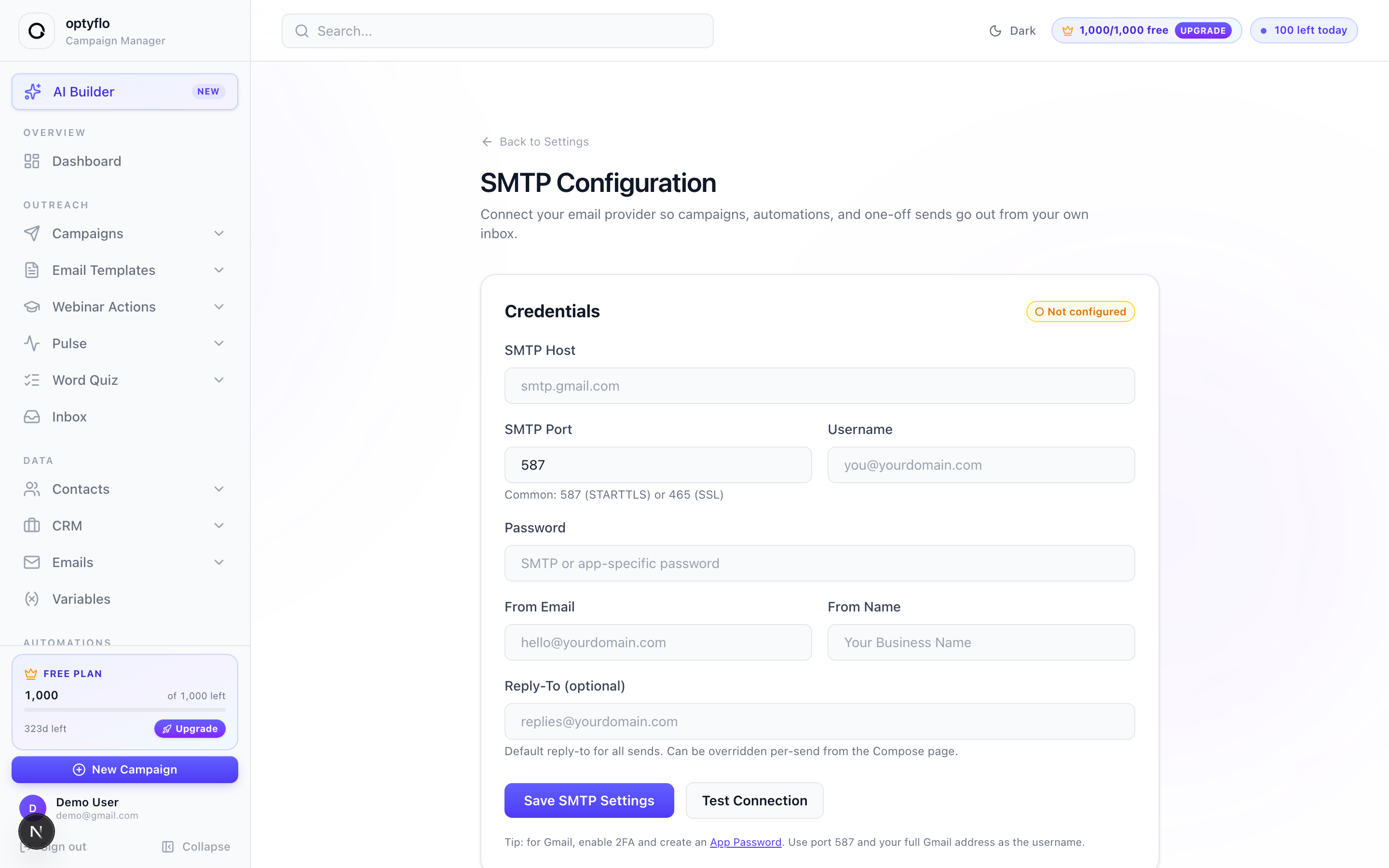Click the Upgrade button in Free Plan card
Screen dimensions: 1389x868
(x=190, y=729)
